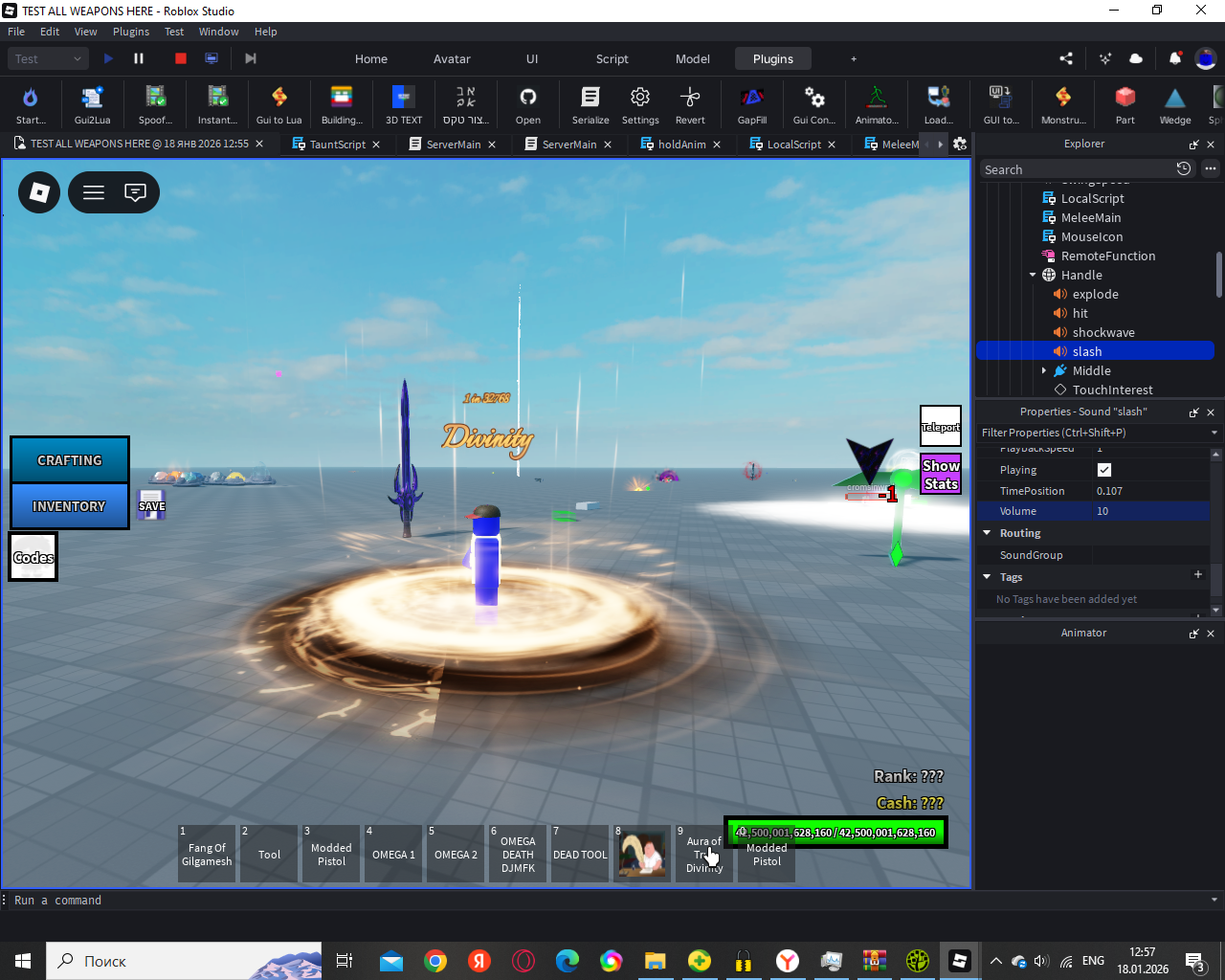Pause the running playtest
1225x980 pixels.
139,58
